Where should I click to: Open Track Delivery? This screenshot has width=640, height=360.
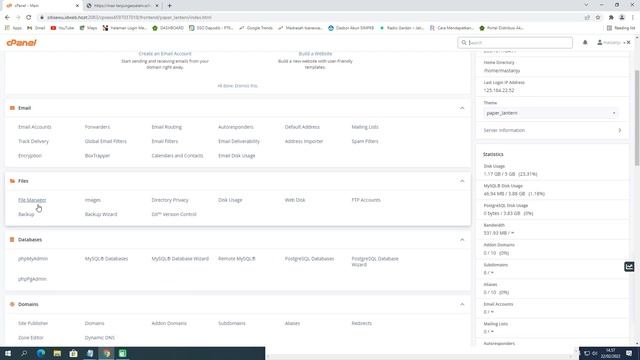click(x=33, y=141)
